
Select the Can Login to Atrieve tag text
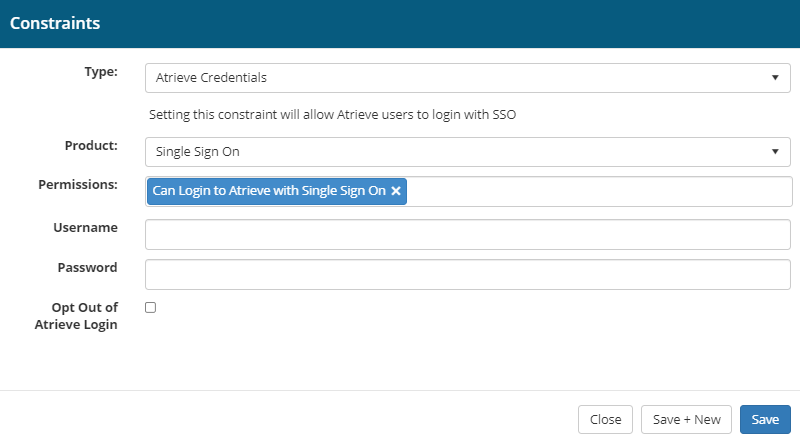click(269, 191)
